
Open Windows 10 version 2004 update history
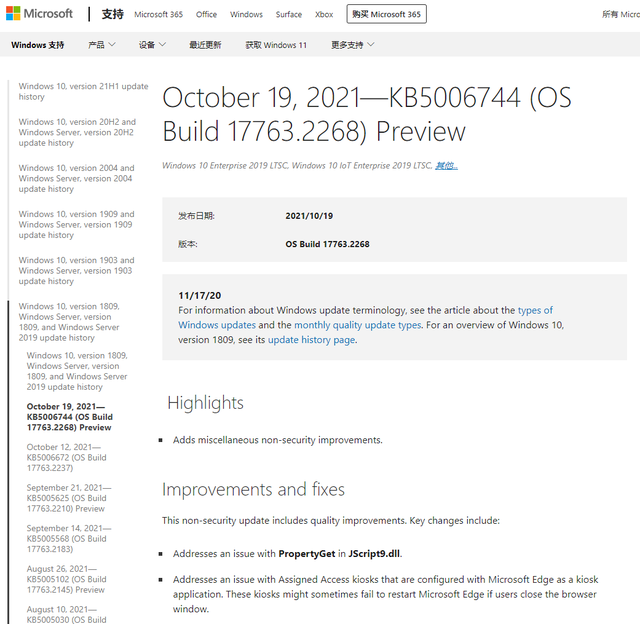click(76, 178)
